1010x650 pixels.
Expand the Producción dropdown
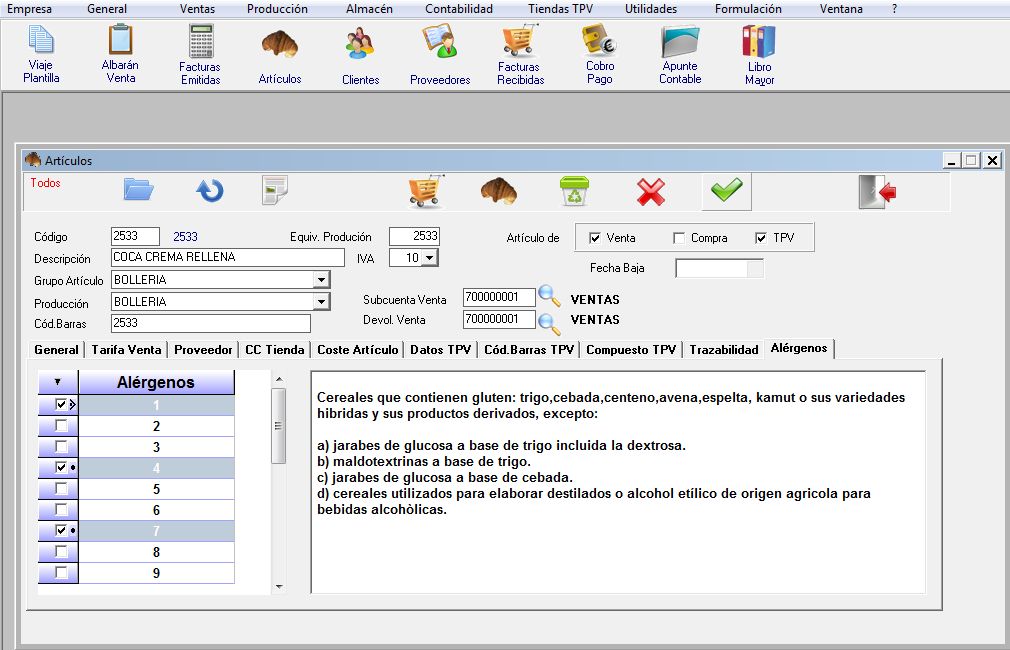click(321, 302)
